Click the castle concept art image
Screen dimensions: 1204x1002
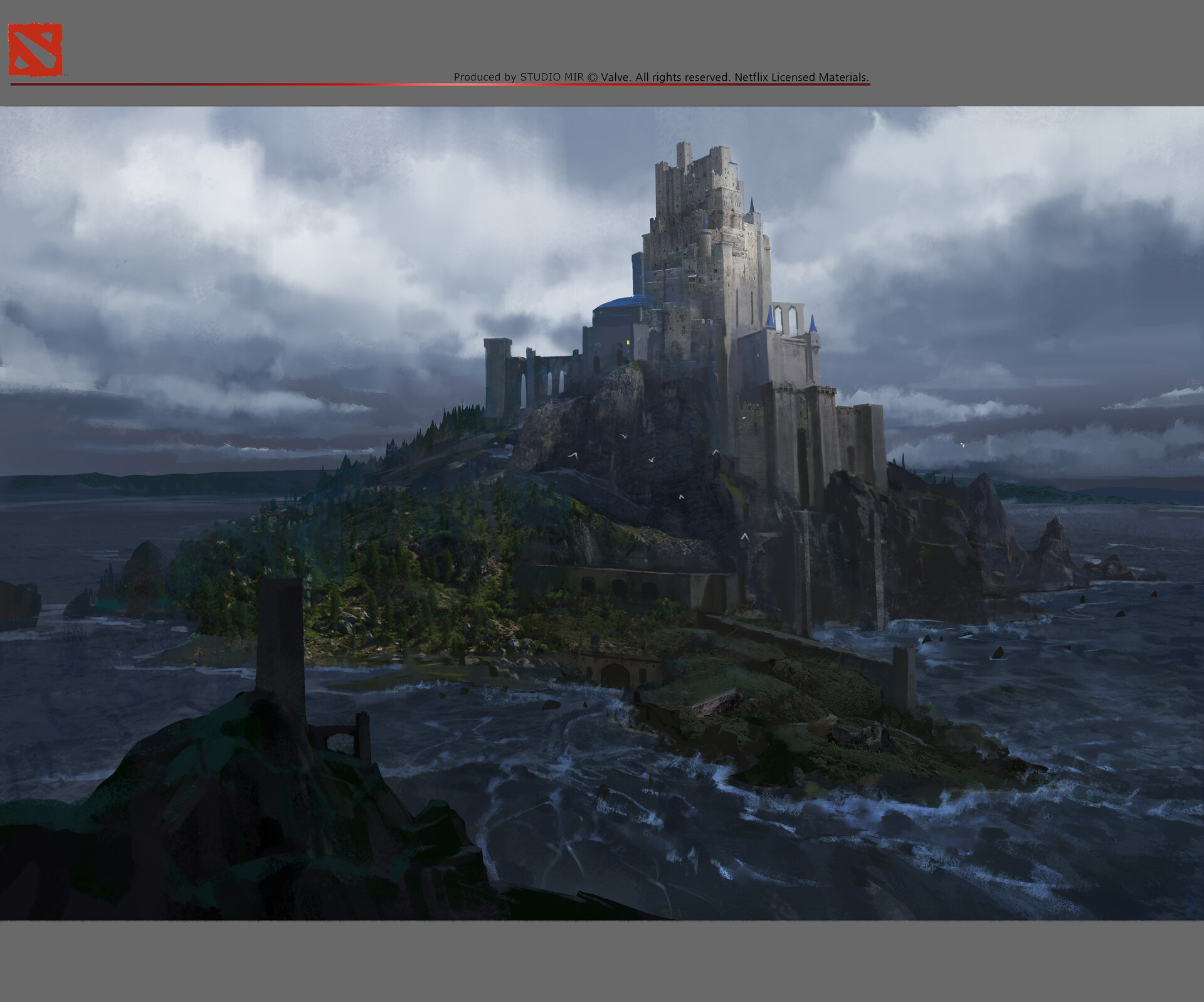602,513
